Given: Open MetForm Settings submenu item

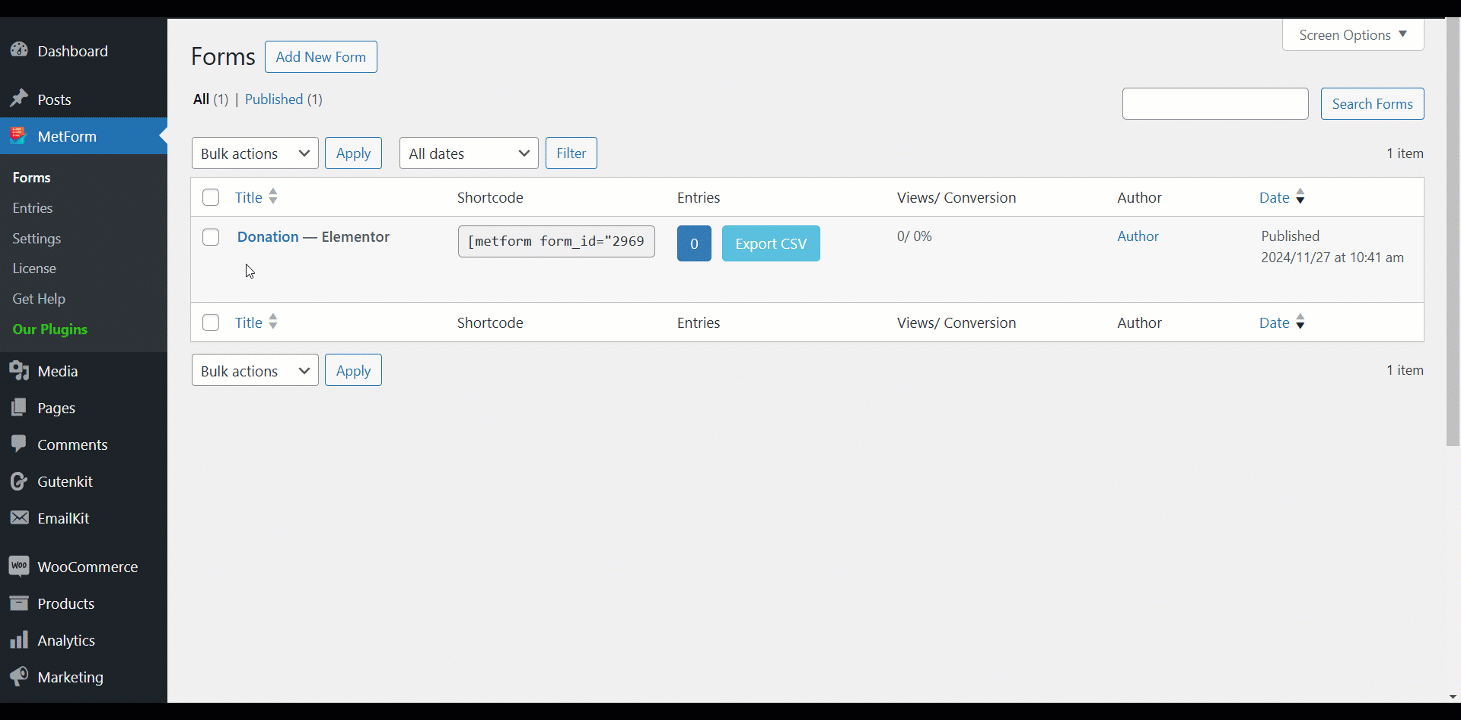Looking at the screenshot, I should [x=36, y=238].
